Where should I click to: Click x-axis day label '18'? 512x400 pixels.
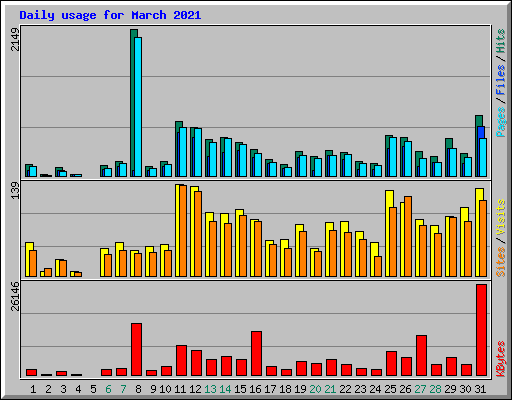[x=285, y=389]
